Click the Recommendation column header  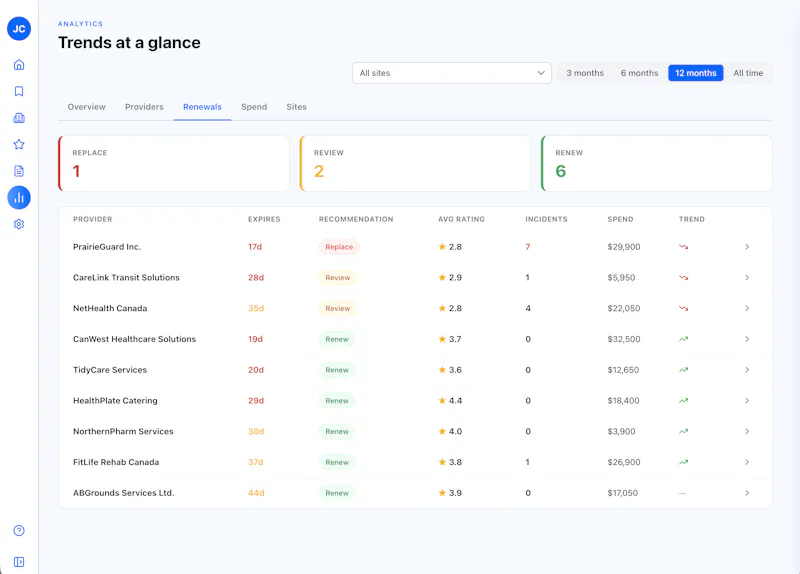(x=356, y=219)
